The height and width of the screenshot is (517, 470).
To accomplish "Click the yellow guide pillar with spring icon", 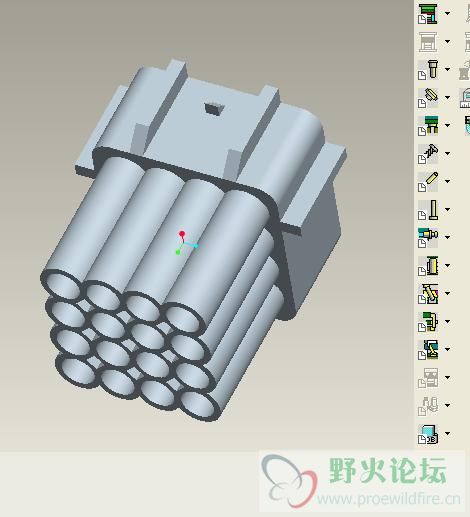I will tap(428, 265).
